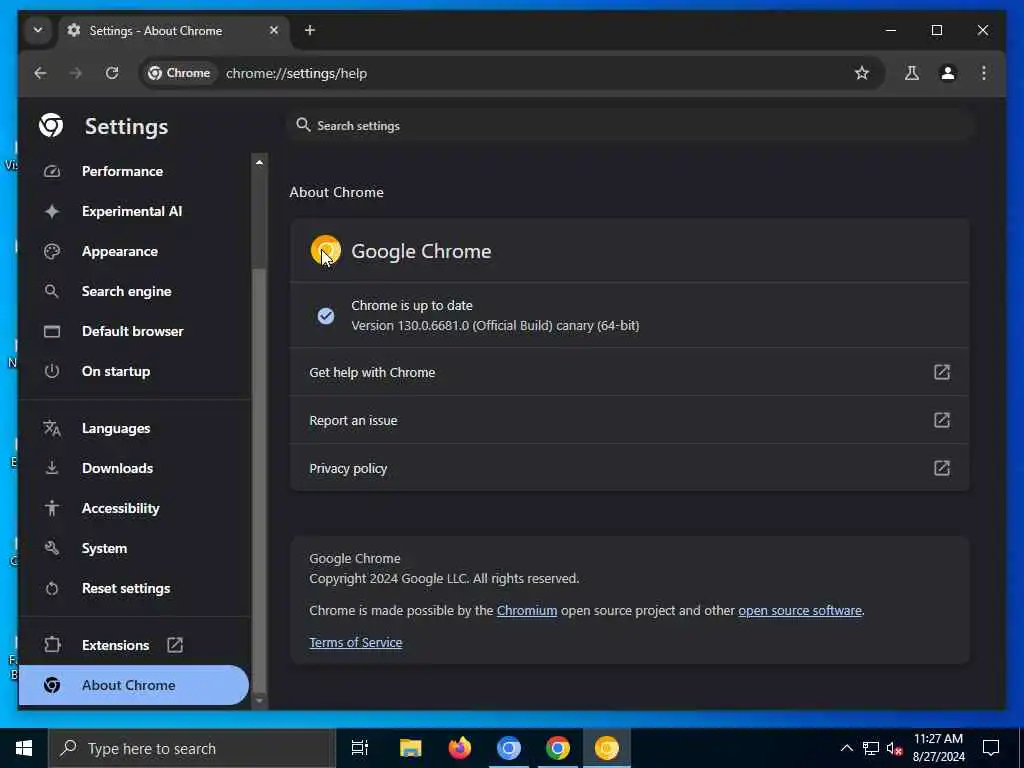Click the muted volume tray icon

coord(895,748)
